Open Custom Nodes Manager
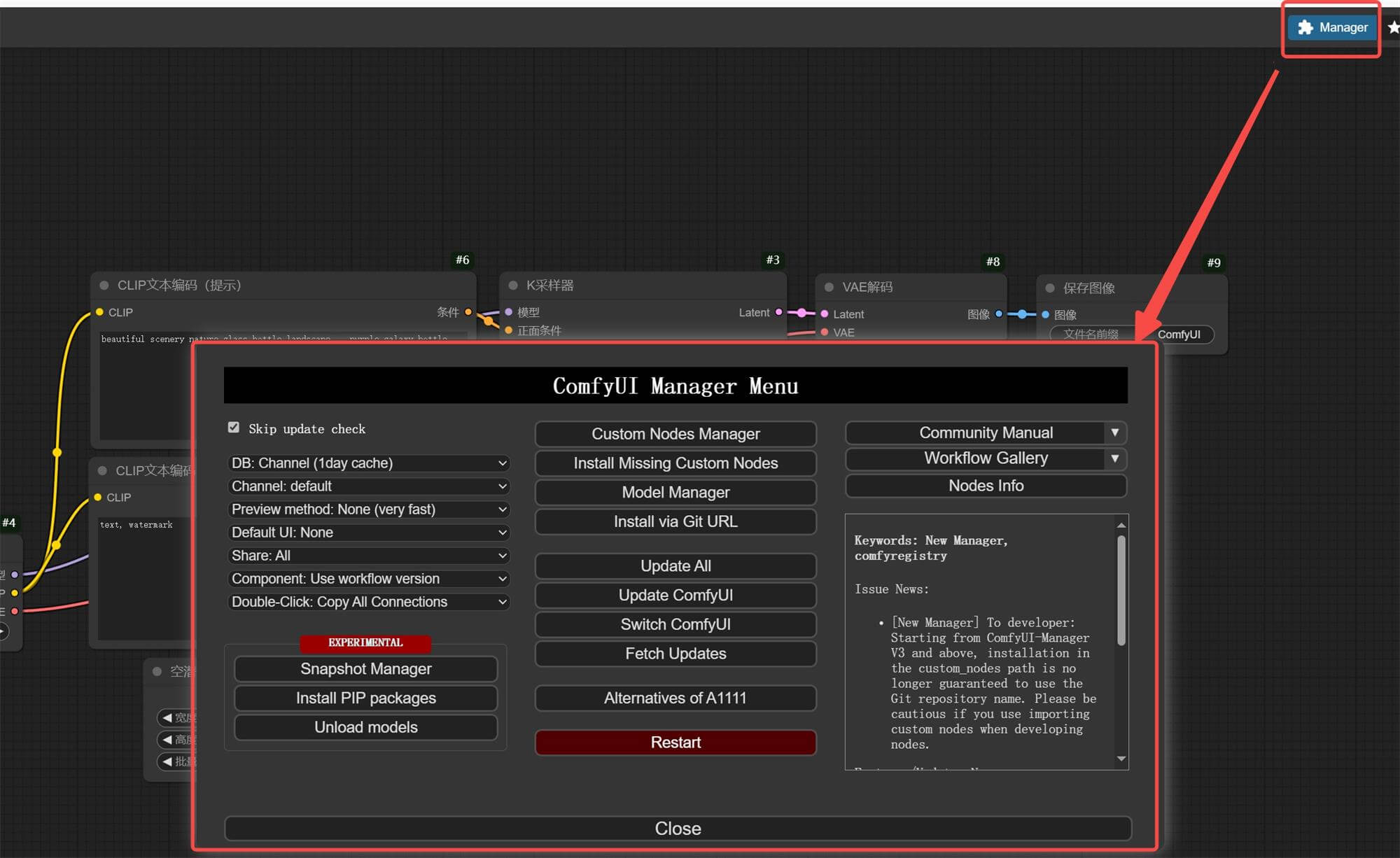The width and height of the screenshot is (1400, 858). [675, 434]
